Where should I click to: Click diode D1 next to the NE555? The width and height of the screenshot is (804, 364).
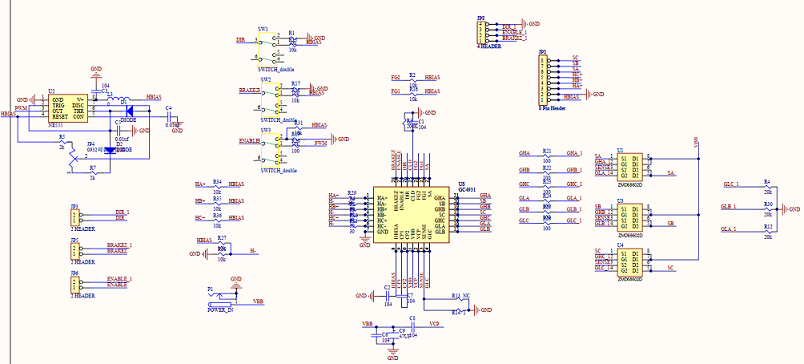click(129, 110)
